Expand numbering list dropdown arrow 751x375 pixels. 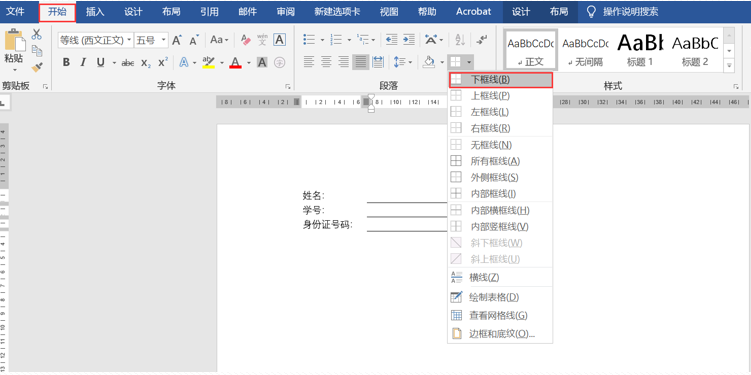click(349, 40)
